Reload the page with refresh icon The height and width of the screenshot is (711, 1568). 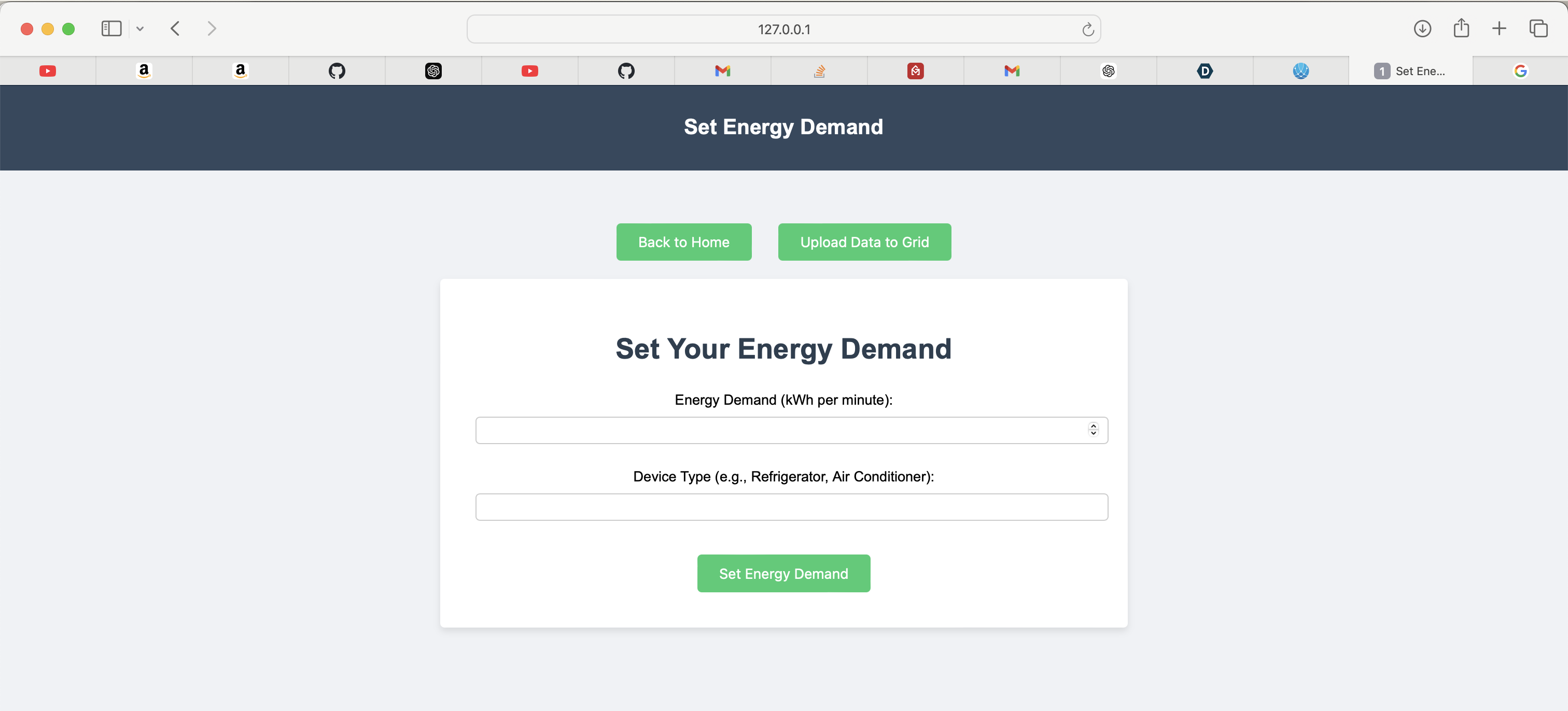click(x=1088, y=29)
